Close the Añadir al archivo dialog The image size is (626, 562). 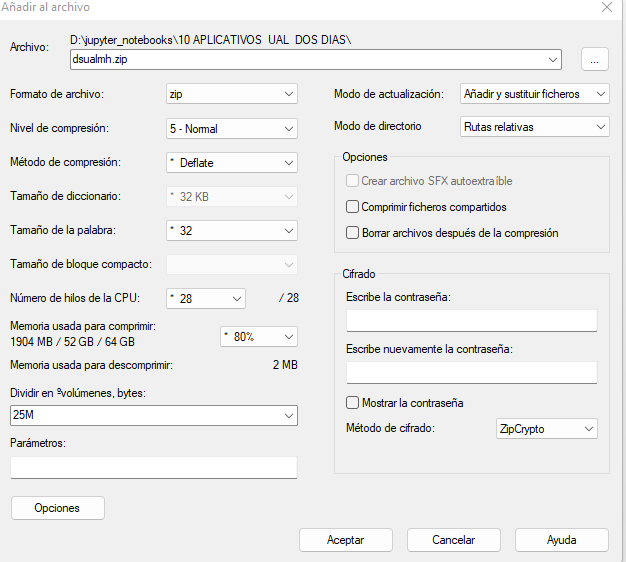coord(606,8)
